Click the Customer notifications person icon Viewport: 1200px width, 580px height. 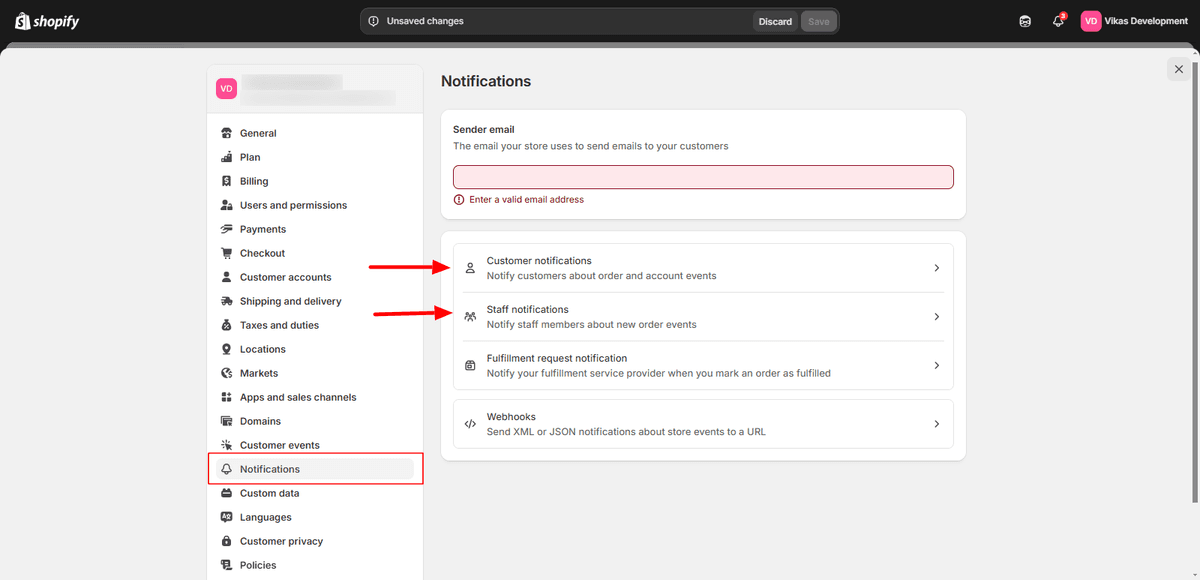point(470,268)
